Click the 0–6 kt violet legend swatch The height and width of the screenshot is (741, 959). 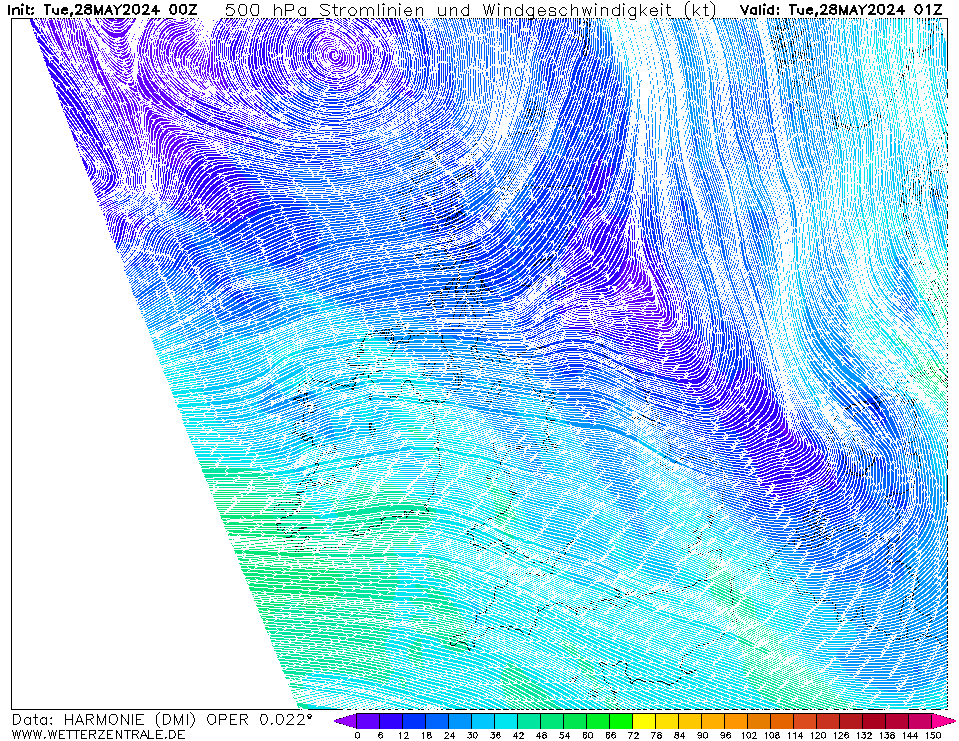pos(368,721)
